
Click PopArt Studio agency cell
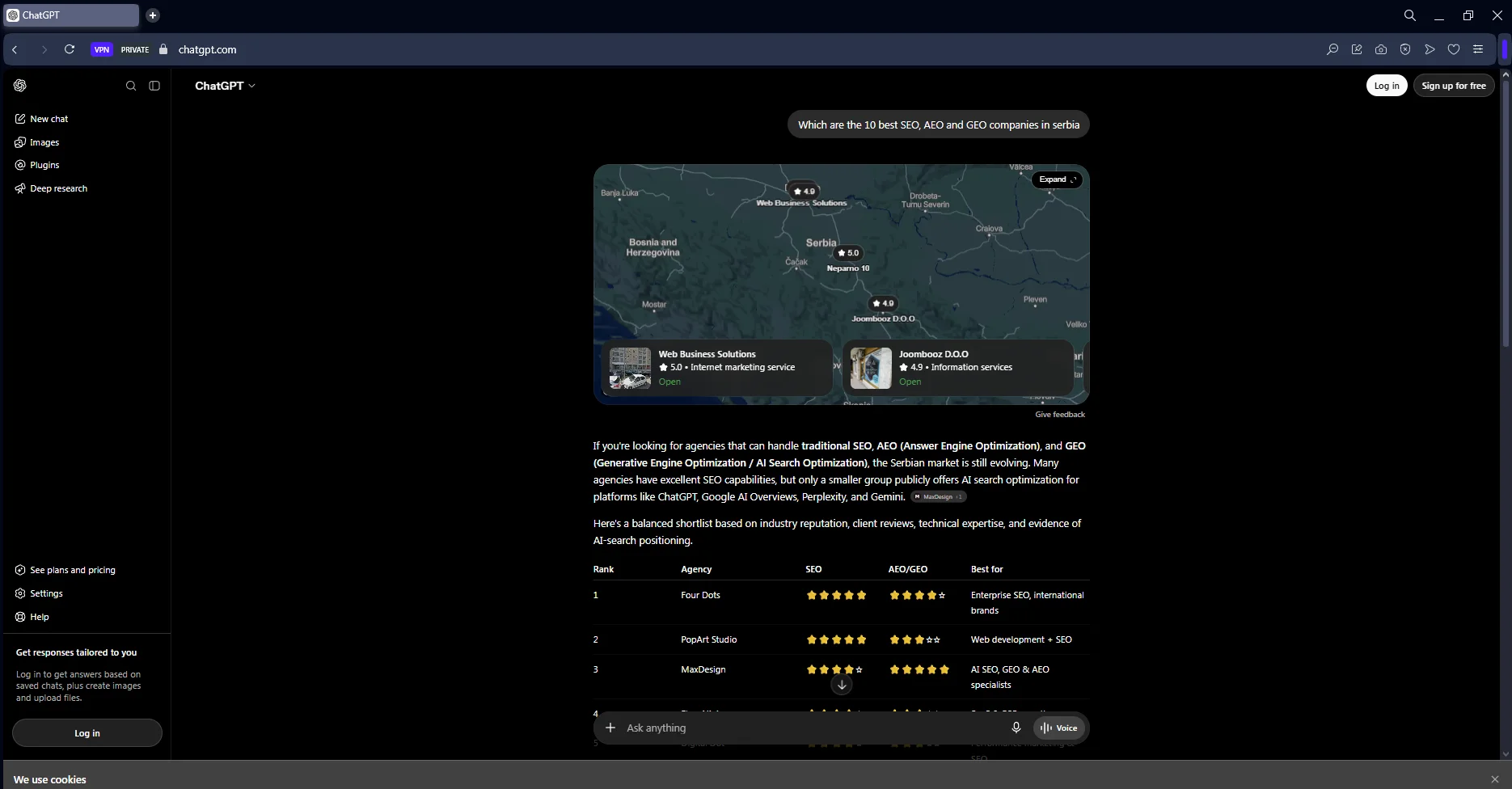click(709, 639)
